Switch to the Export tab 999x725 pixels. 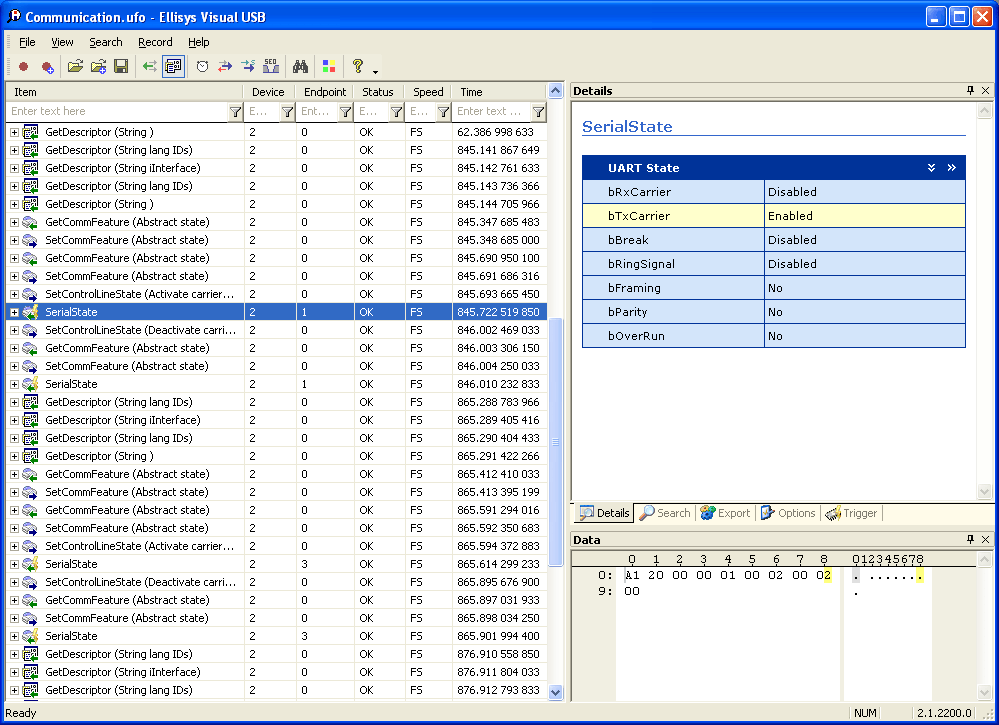(725, 513)
